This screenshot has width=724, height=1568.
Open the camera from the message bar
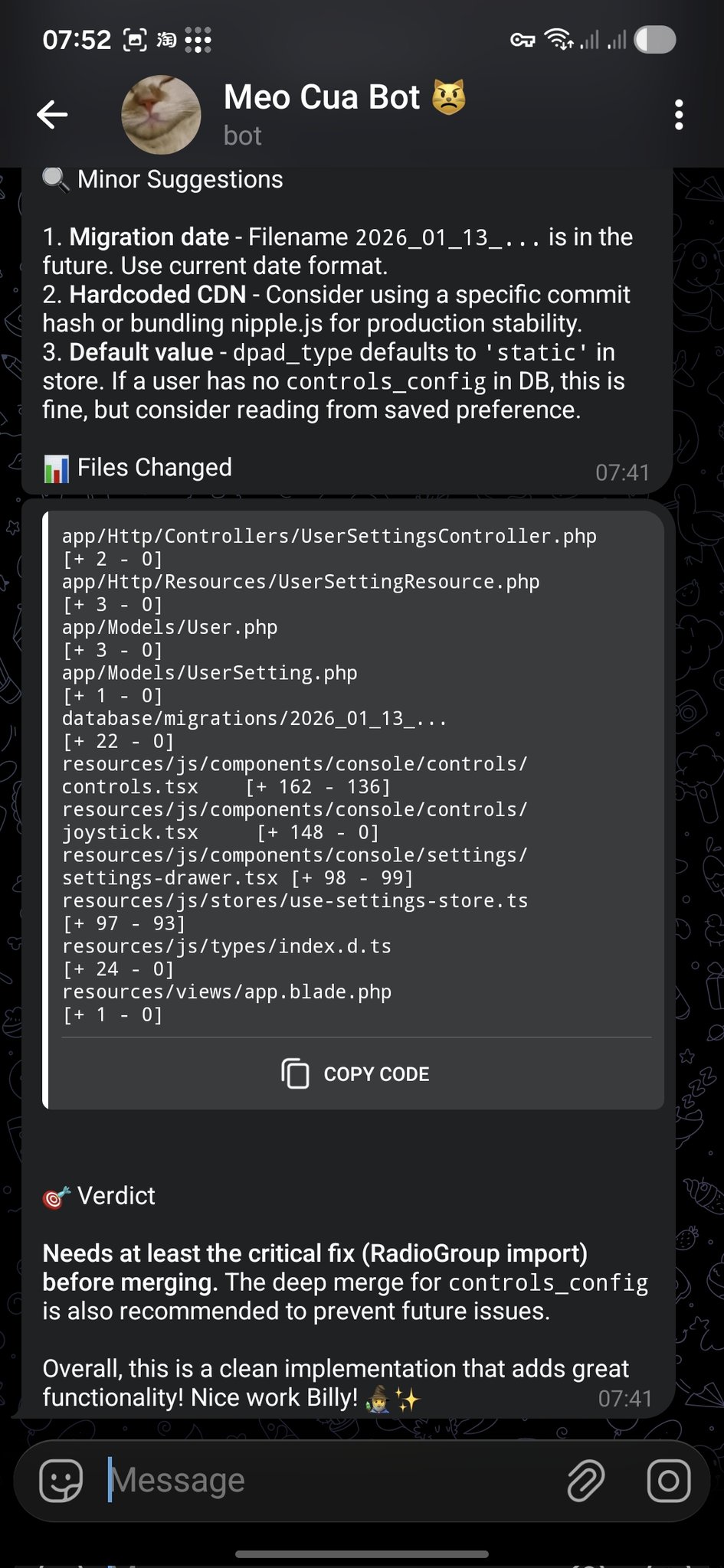[668, 1480]
